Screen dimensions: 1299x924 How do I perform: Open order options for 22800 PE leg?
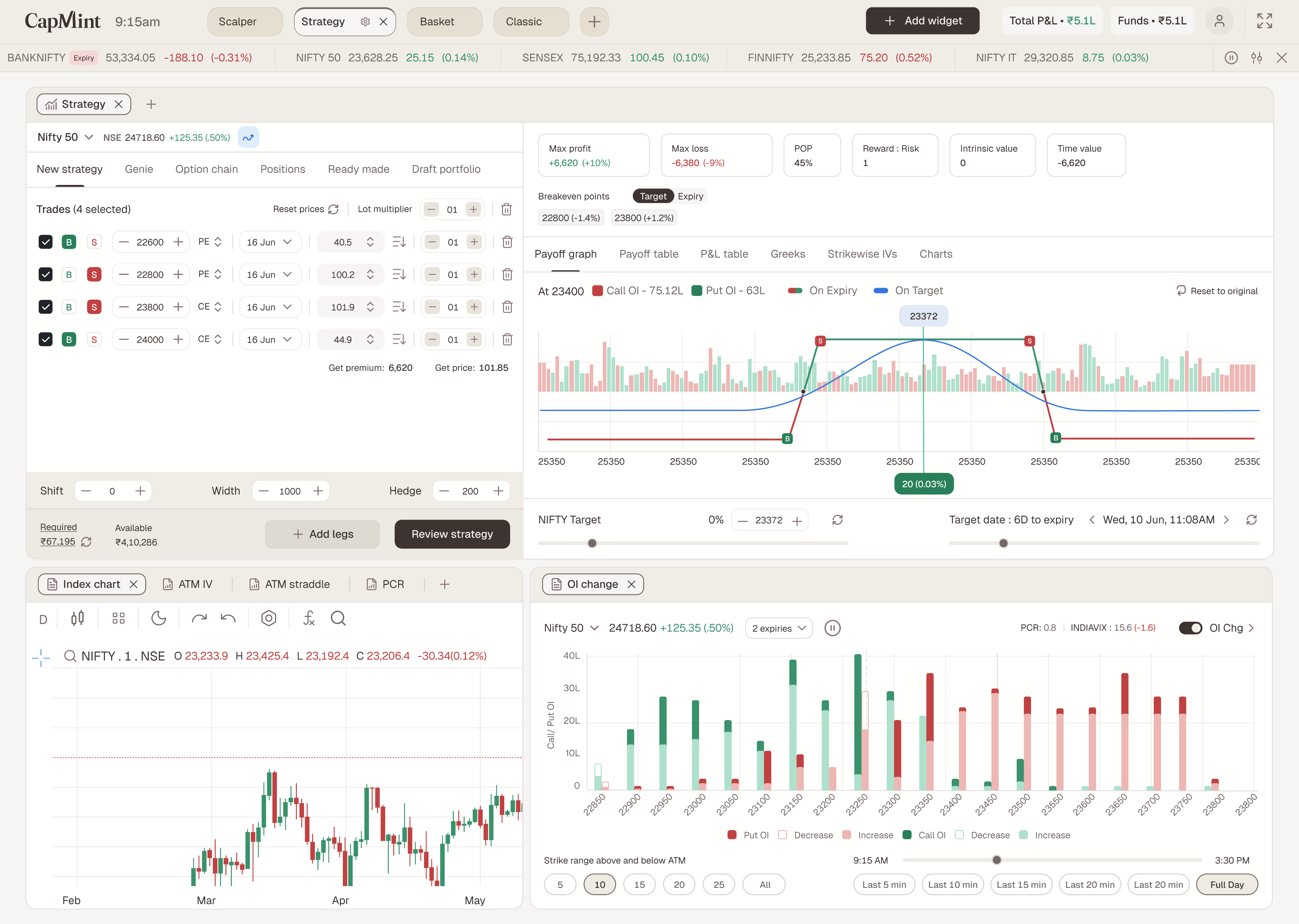click(399, 274)
